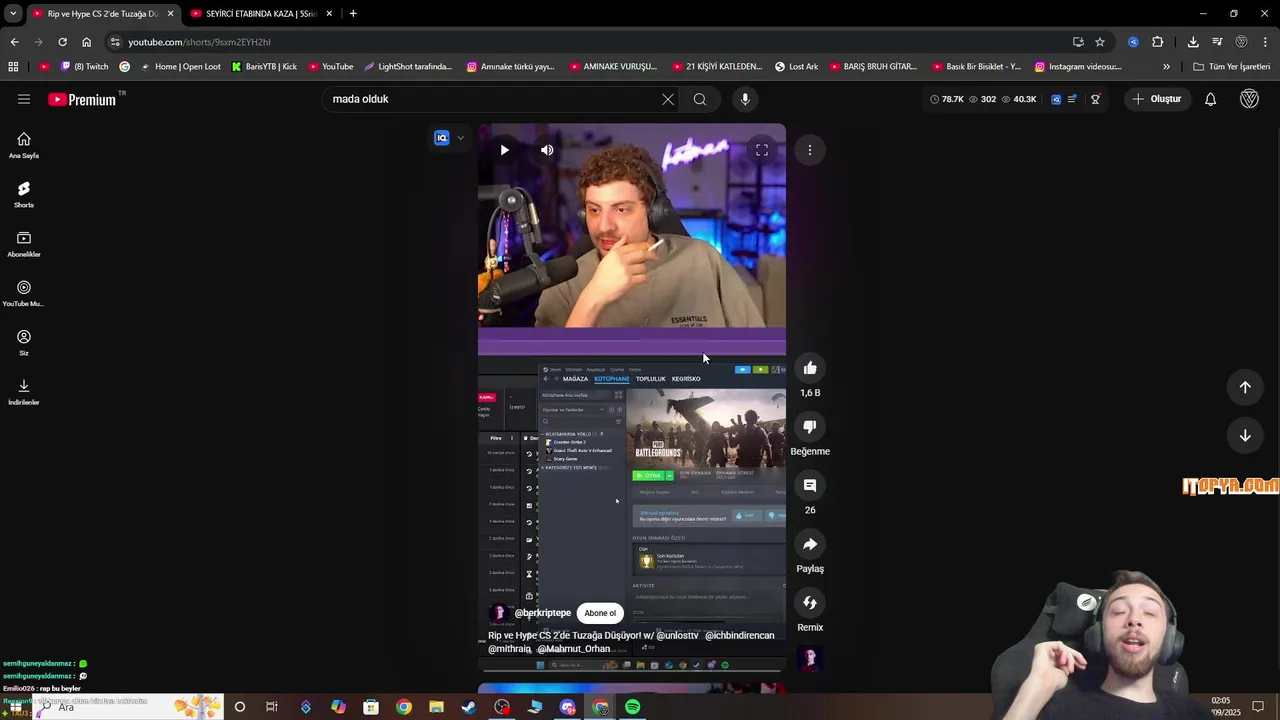Remix this Short
1280x720 pixels.
coord(810,603)
